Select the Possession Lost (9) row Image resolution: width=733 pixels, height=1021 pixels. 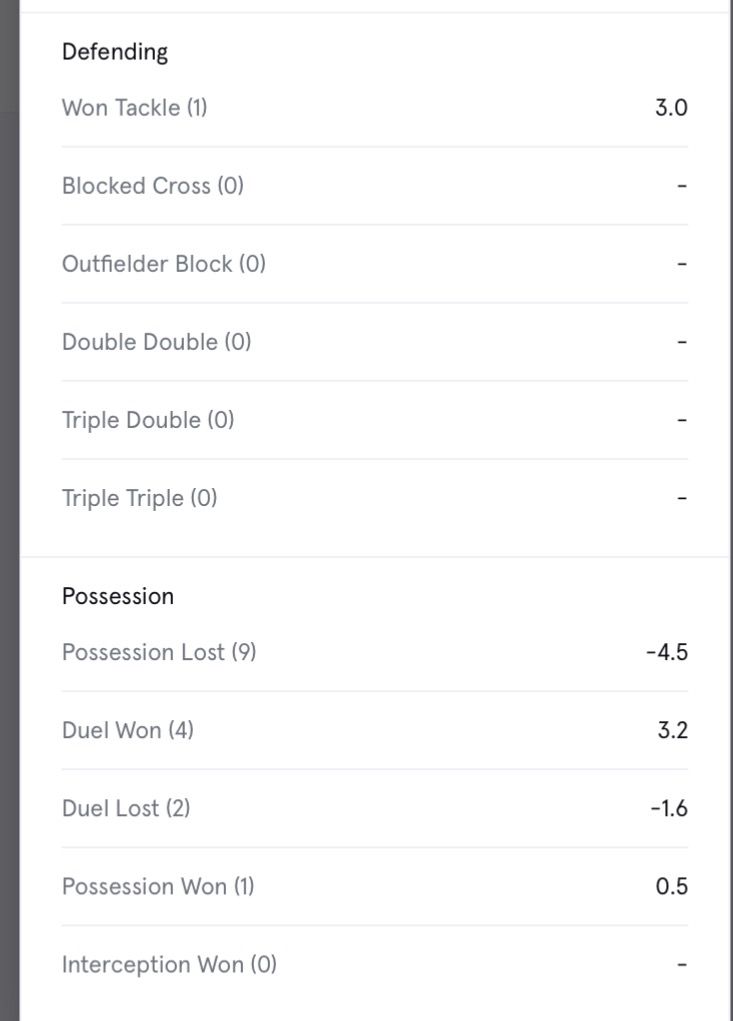(159, 652)
